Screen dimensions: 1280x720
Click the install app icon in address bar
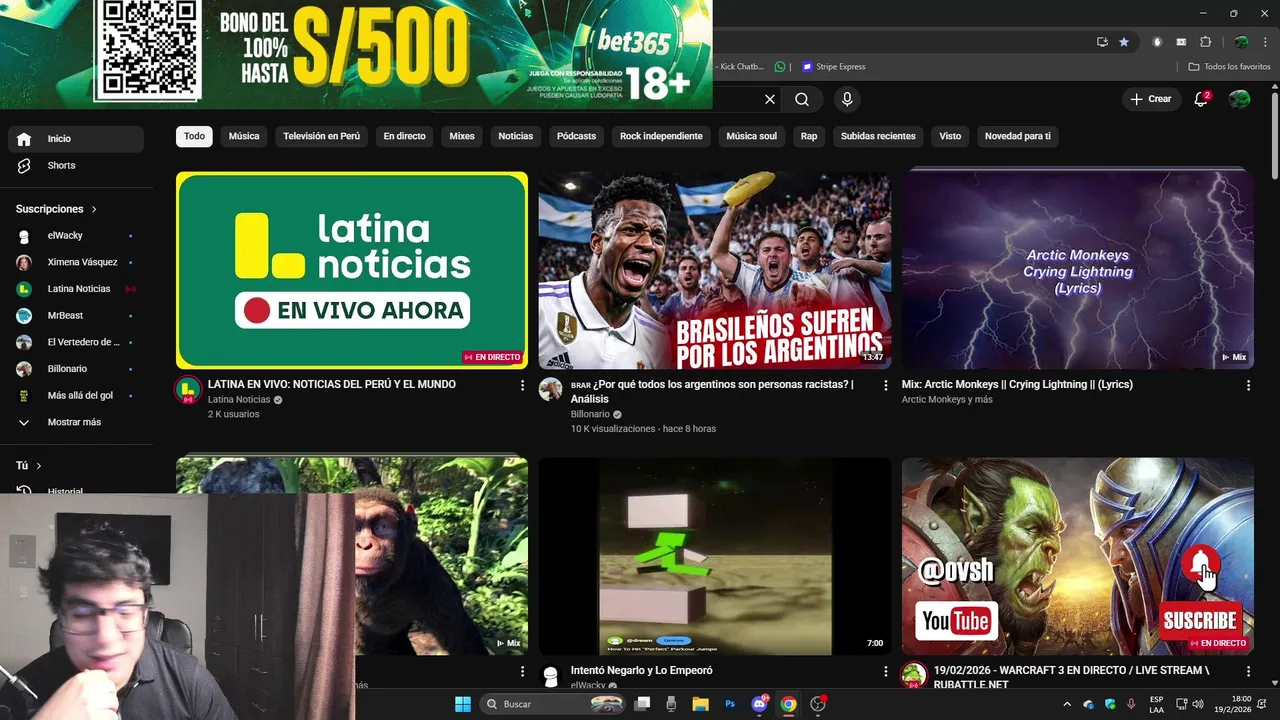click(1102, 42)
